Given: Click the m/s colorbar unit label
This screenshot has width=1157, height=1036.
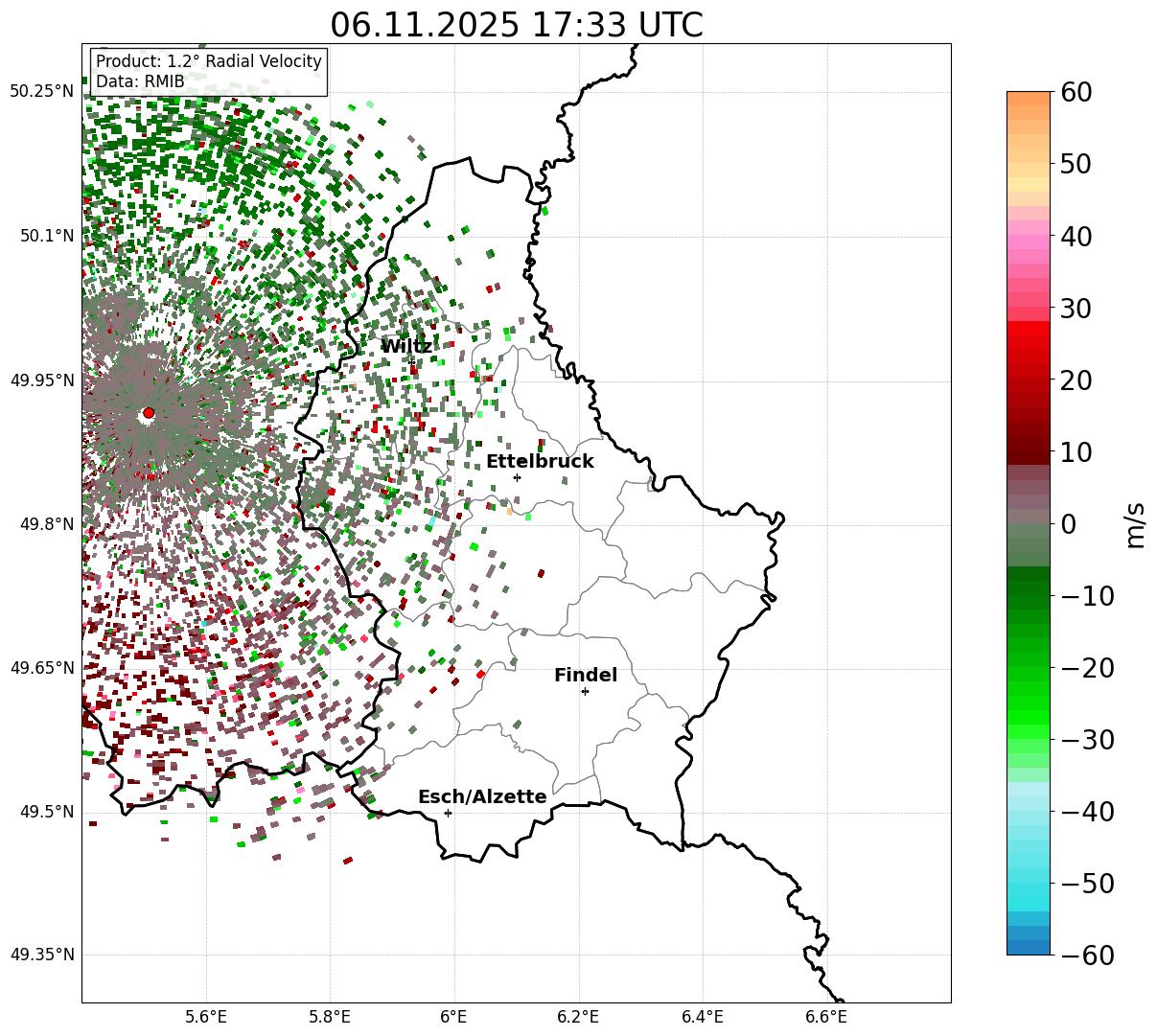Looking at the screenshot, I should 1136,524.
